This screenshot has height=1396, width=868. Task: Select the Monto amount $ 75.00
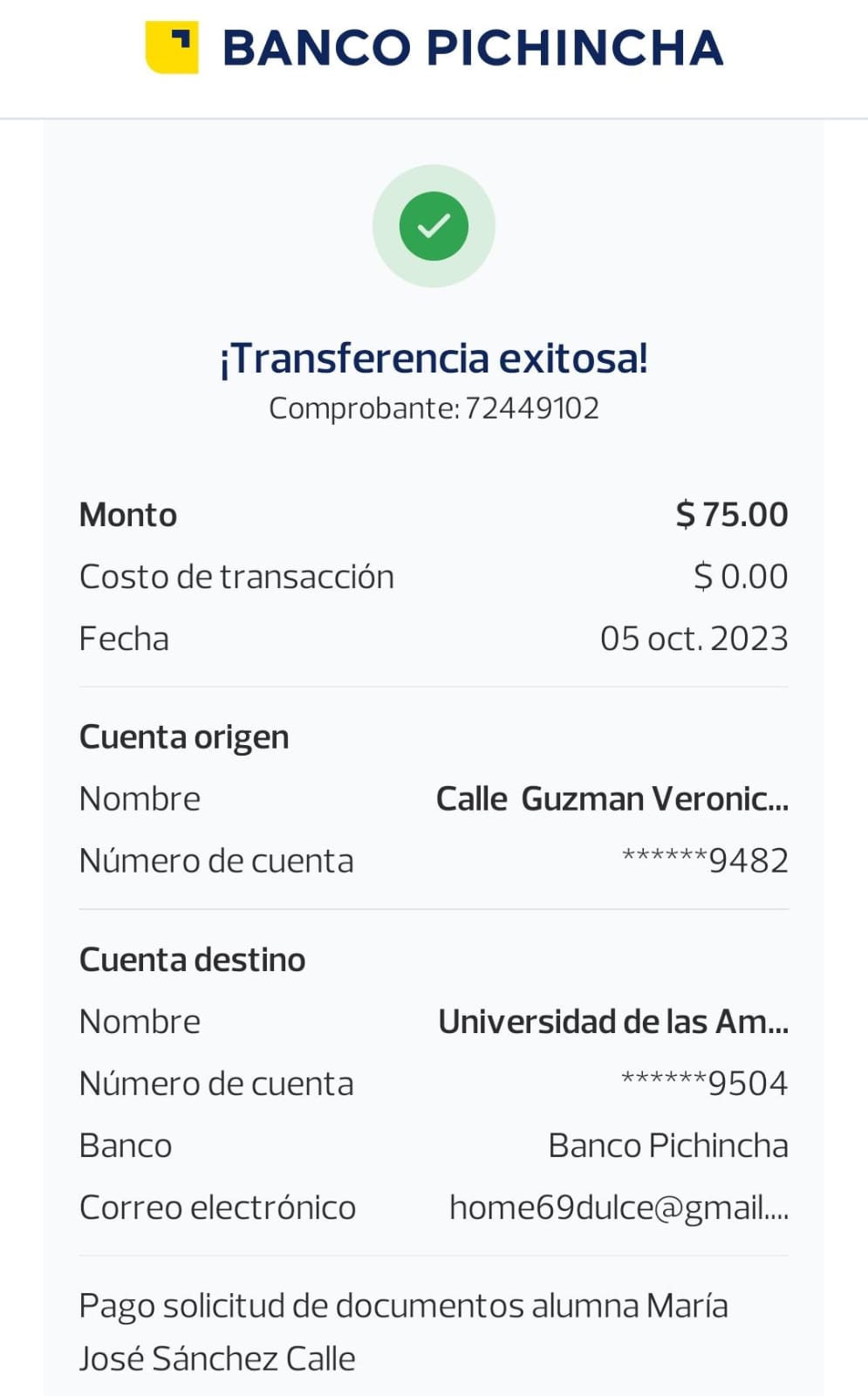coord(731,515)
